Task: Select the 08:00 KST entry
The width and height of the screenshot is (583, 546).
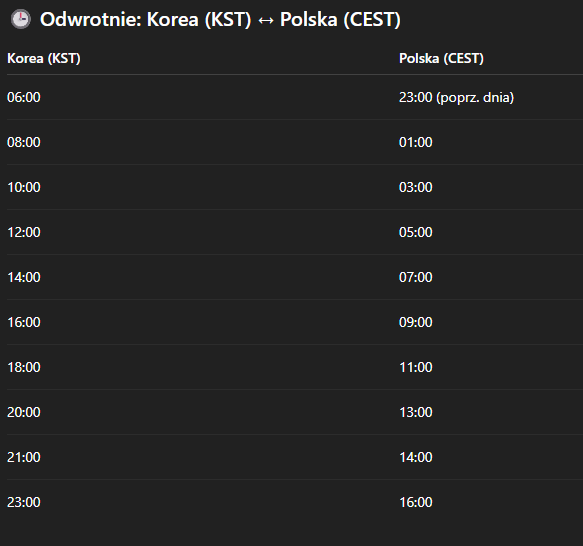Action: coord(24,142)
